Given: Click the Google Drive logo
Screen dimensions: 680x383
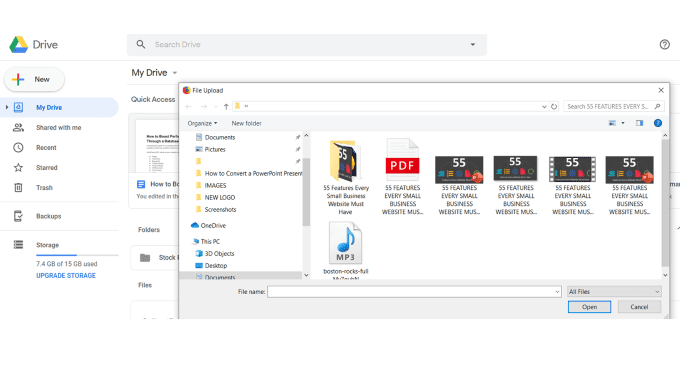Looking at the screenshot, I should tap(19, 45).
